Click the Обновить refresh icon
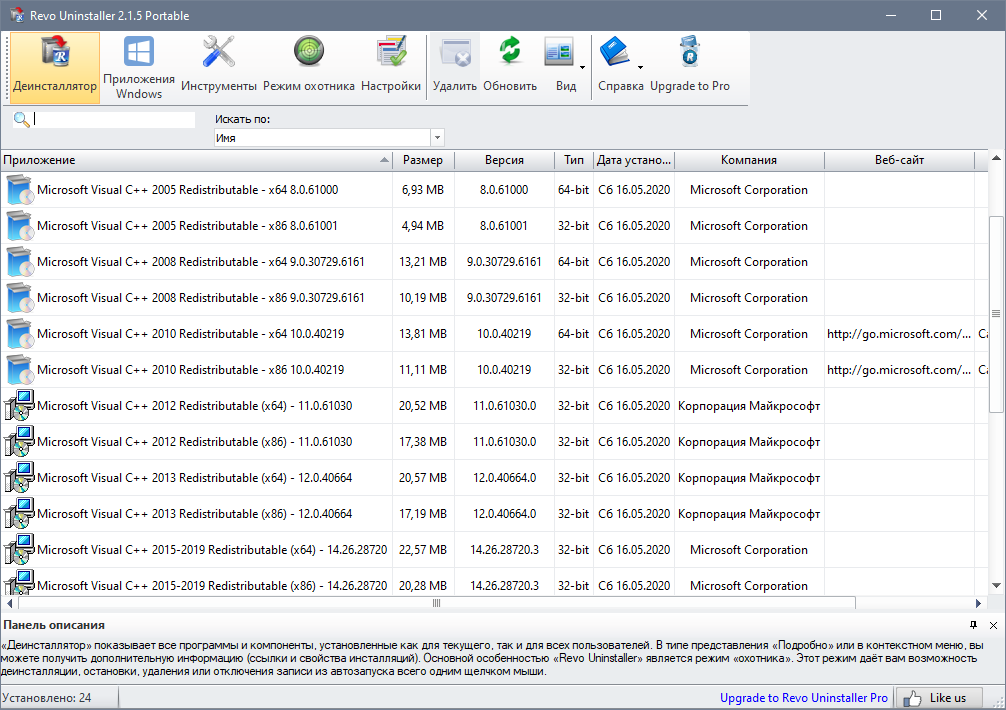The width and height of the screenshot is (1006, 710). tap(510, 66)
